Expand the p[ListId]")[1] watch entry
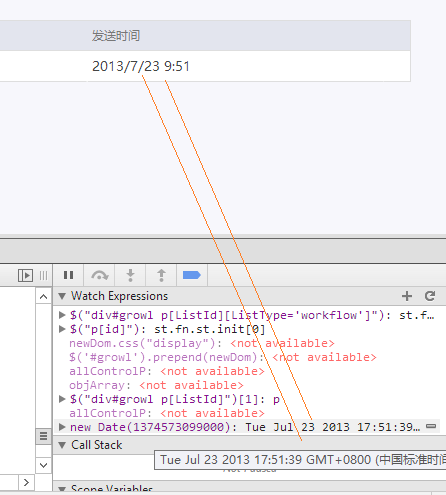Image resolution: width=446 pixels, height=495 pixels. pyautogui.click(x=62, y=399)
